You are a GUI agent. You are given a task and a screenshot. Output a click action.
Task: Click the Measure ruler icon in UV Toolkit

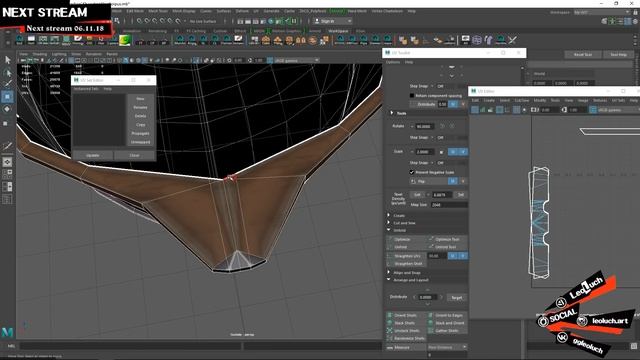(x=390, y=348)
